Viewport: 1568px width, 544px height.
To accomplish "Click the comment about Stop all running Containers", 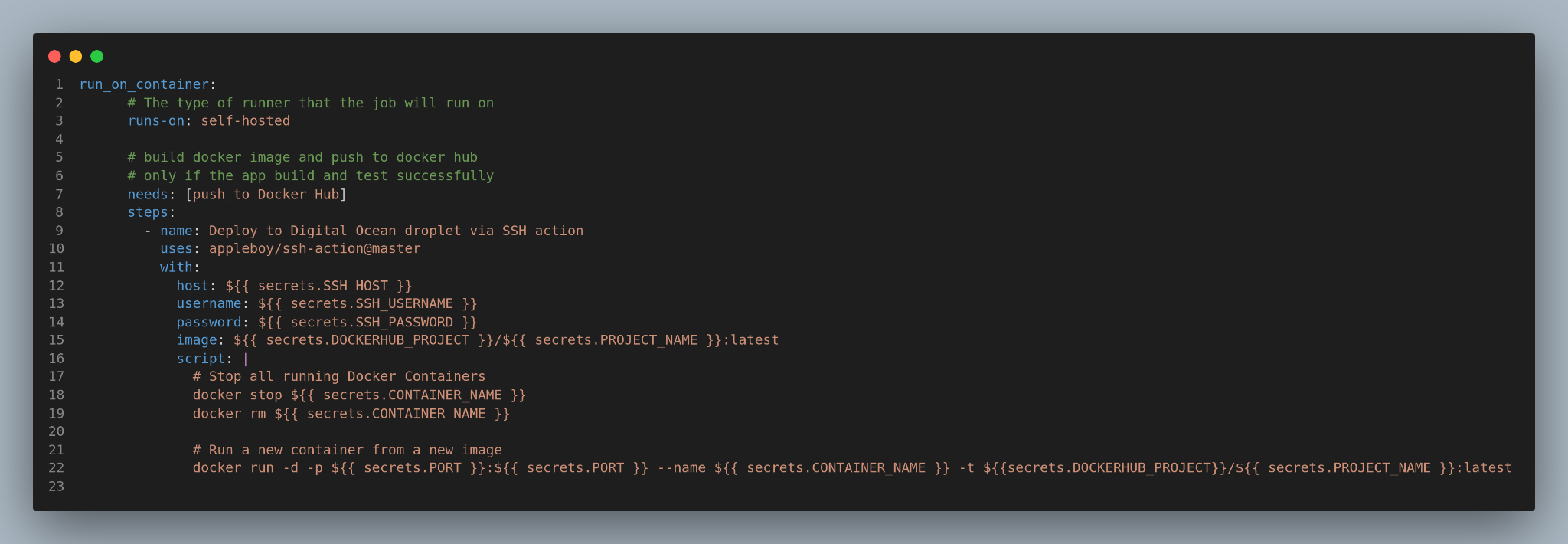I will (339, 377).
